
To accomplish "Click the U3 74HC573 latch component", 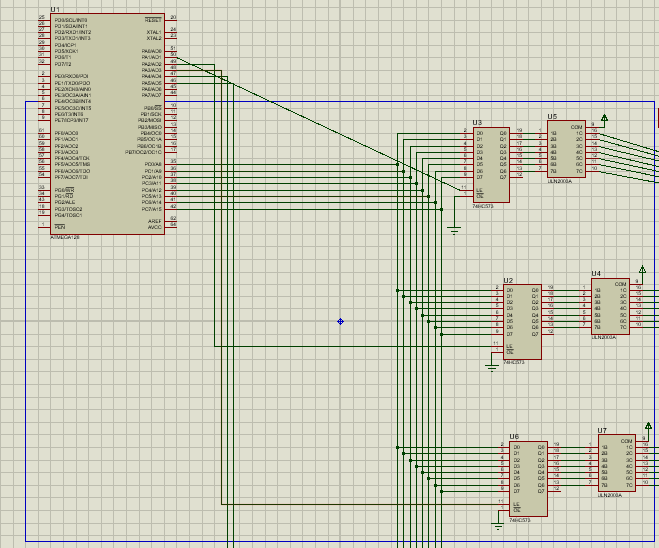I will [x=491, y=165].
